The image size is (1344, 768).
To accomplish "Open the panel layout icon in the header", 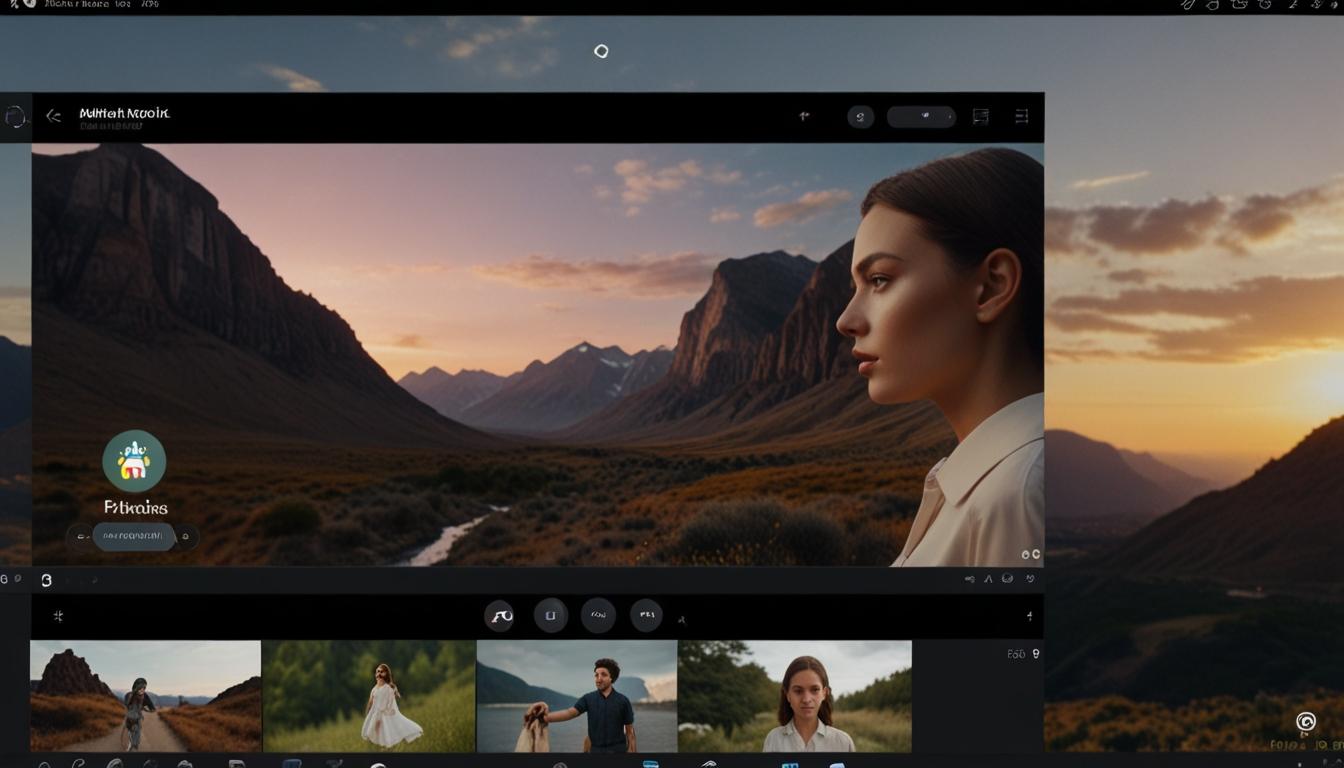I will (981, 117).
